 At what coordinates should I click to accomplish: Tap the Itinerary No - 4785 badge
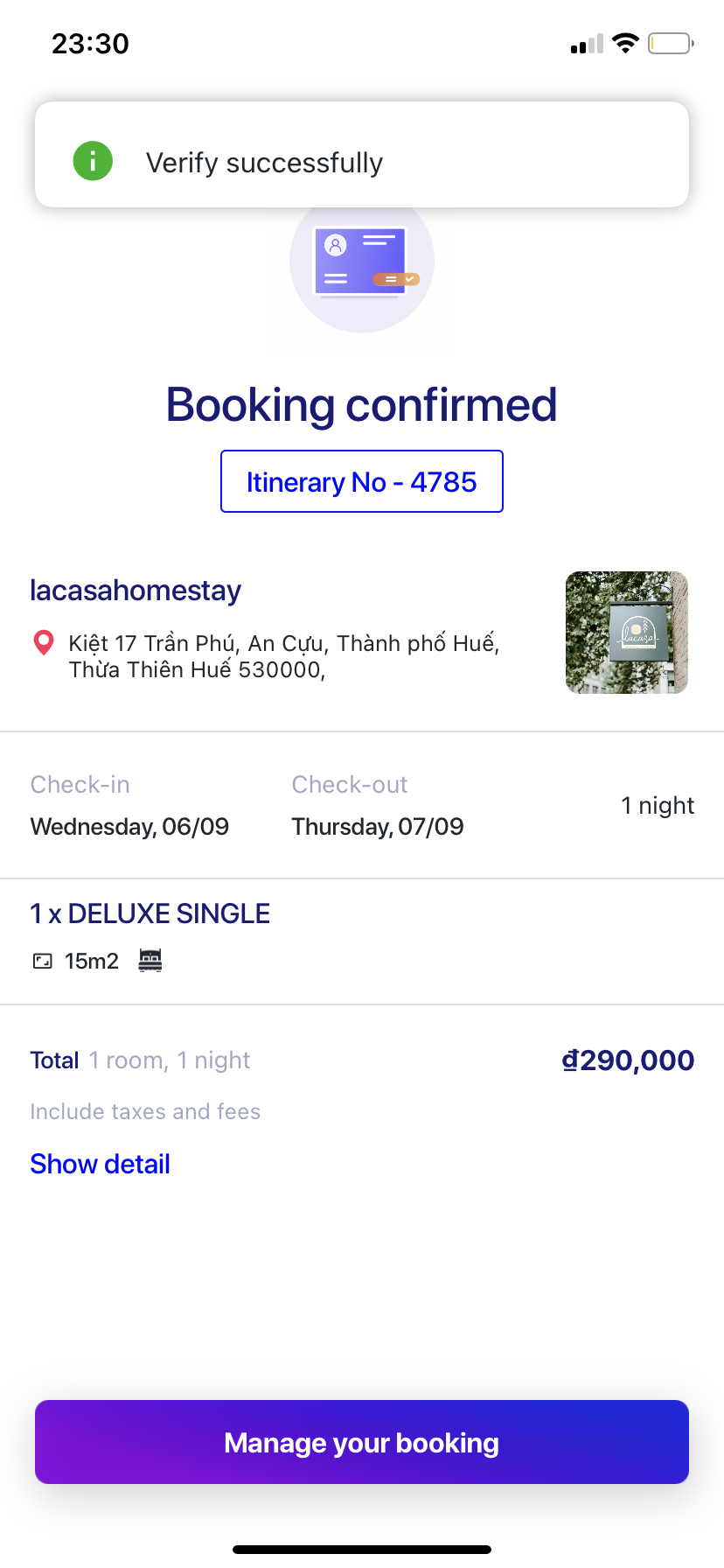pyautogui.click(x=362, y=481)
